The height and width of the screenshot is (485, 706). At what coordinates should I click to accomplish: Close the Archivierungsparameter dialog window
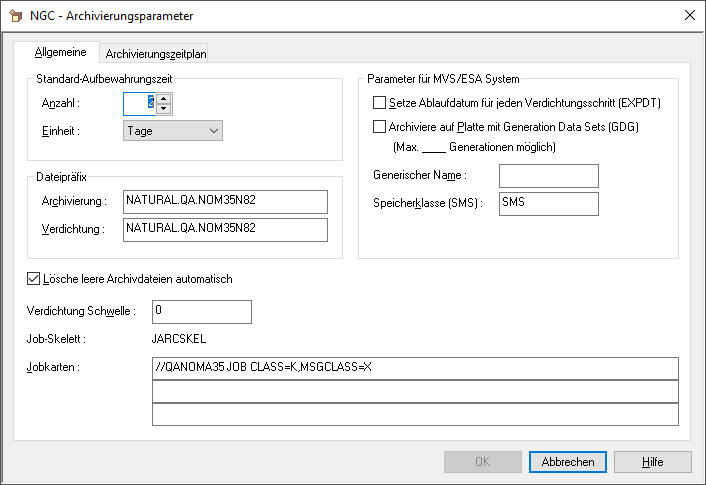(x=688, y=16)
